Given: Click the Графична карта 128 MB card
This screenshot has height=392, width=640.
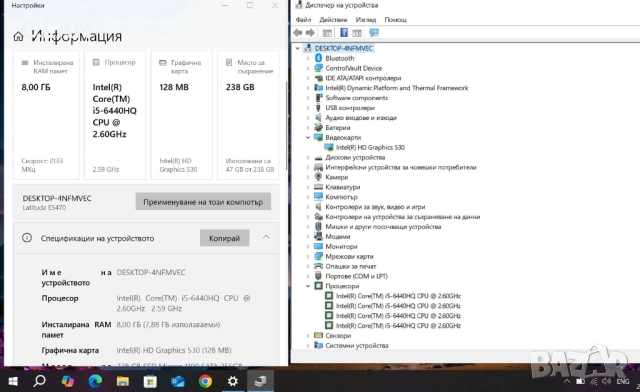Looking at the screenshot, I should coord(182,115).
